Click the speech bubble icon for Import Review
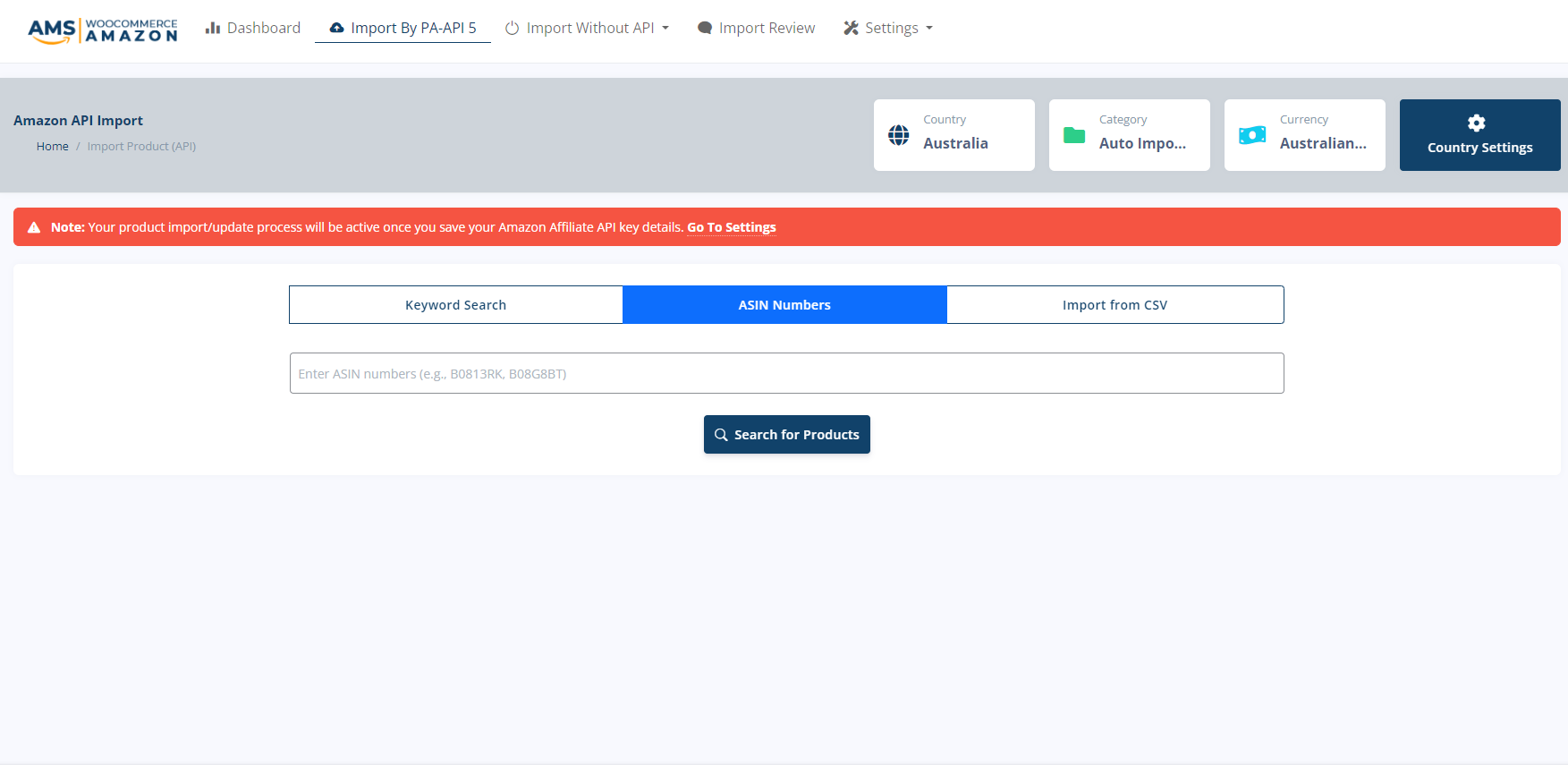 705,29
